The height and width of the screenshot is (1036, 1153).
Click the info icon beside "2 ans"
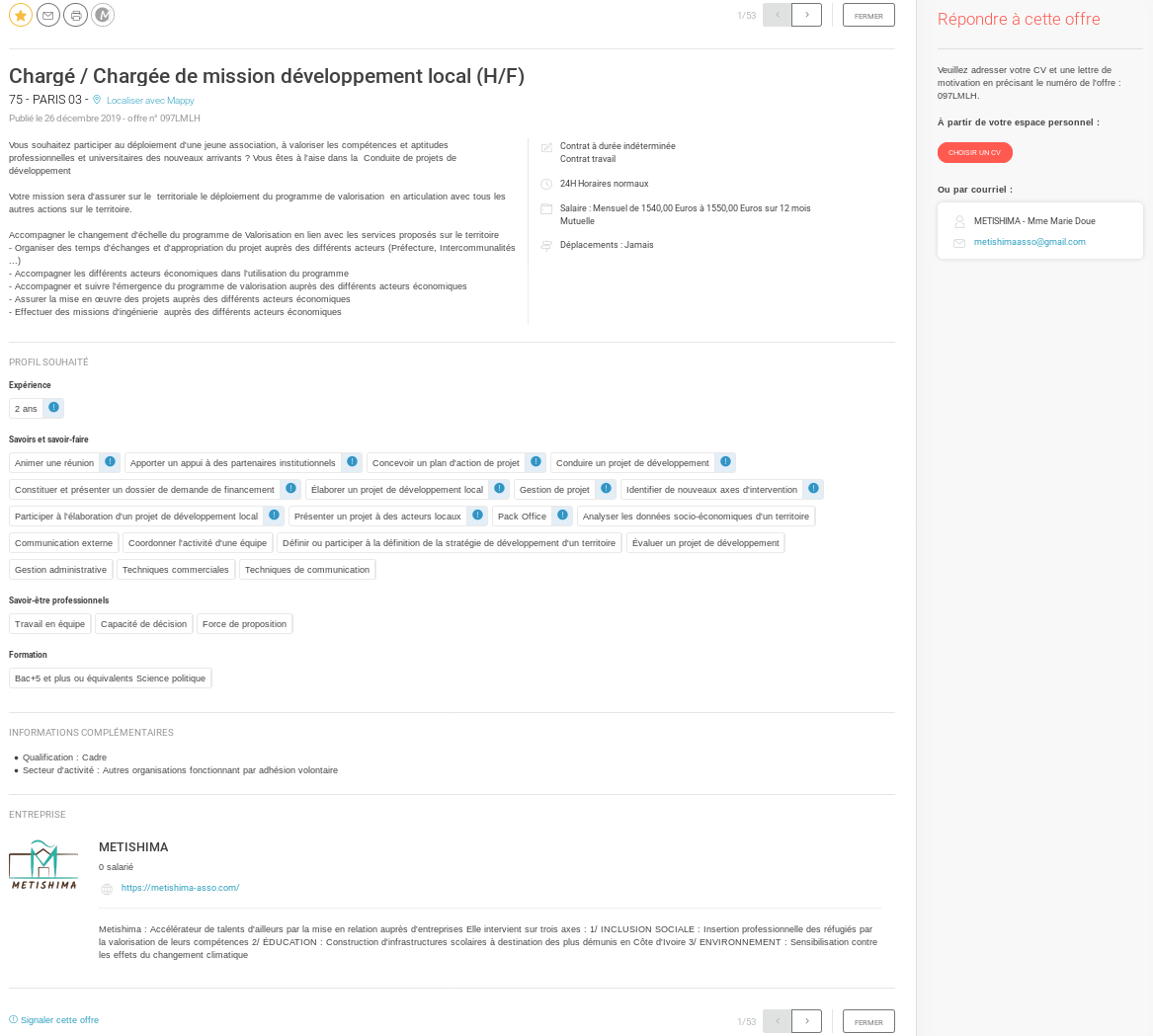(54, 407)
